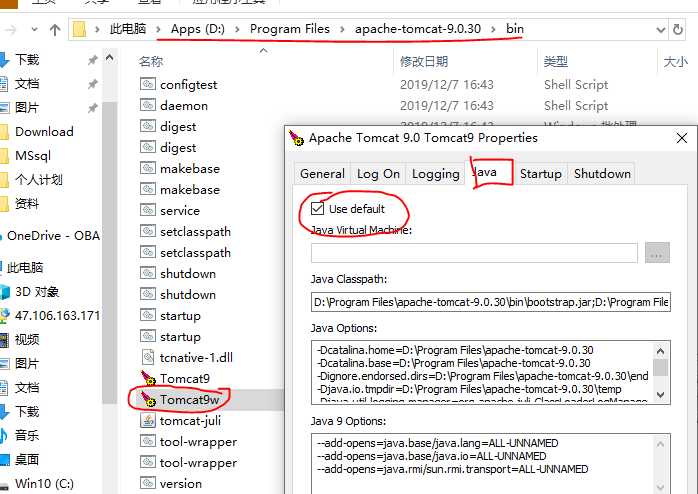Switch to the General tab
698x494 pixels.
click(322, 174)
